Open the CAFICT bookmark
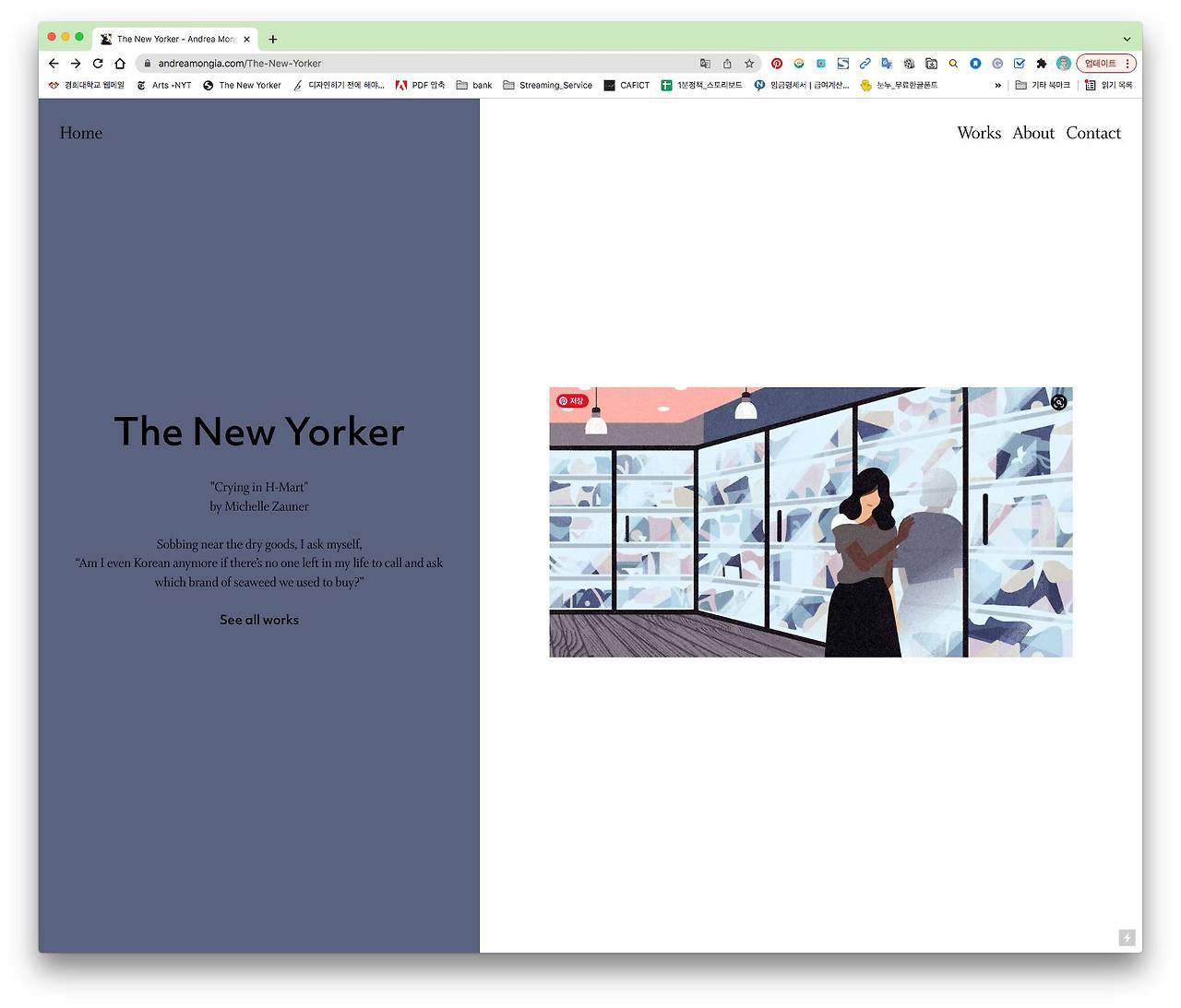This screenshot has height=1008, width=1181. tap(627, 85)
